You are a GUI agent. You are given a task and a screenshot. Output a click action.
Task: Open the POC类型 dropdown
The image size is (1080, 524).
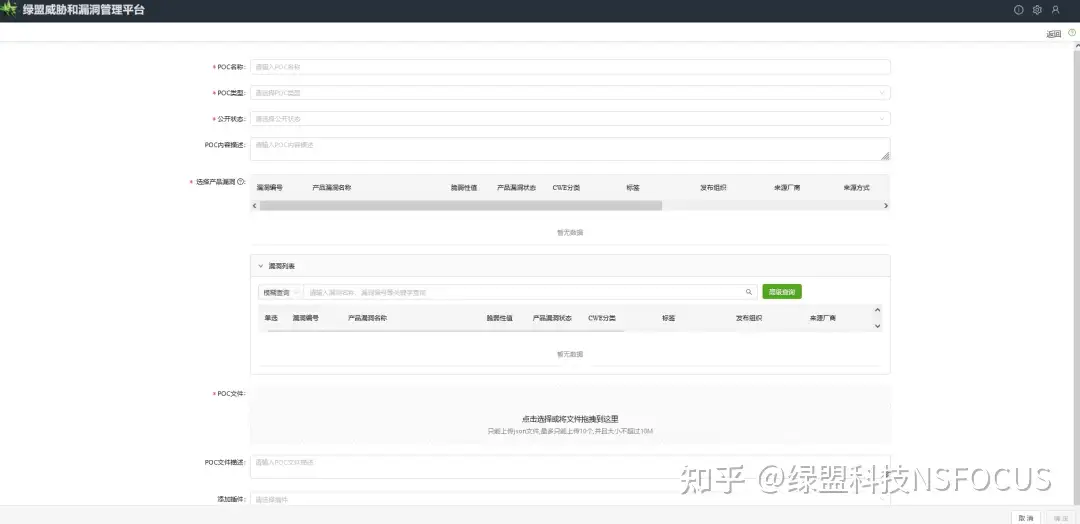569,93
